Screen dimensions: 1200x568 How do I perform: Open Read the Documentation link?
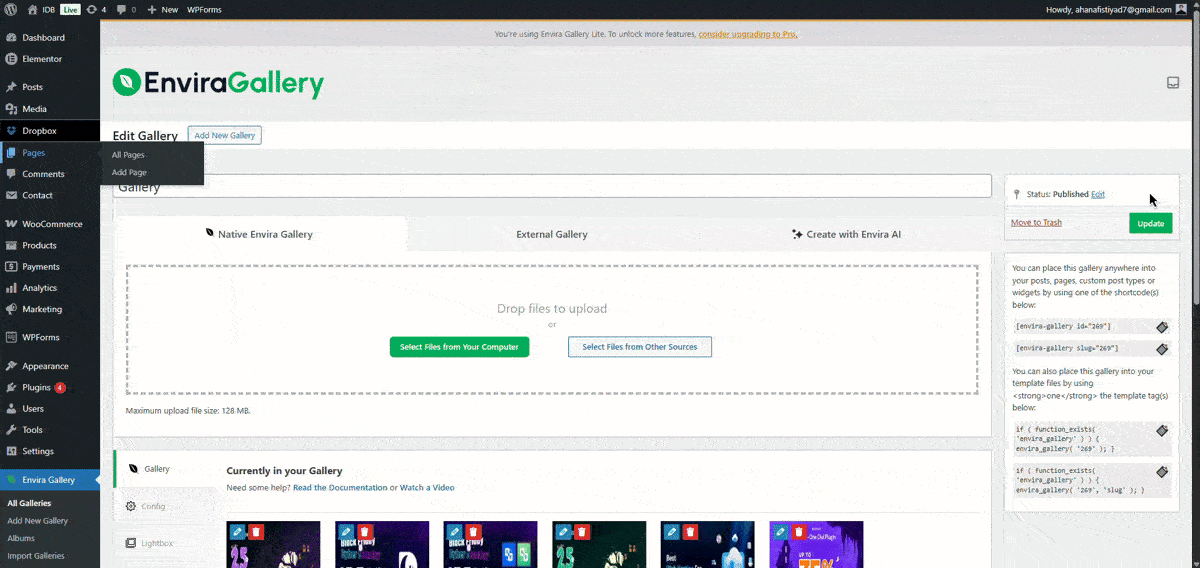(340, 488)
